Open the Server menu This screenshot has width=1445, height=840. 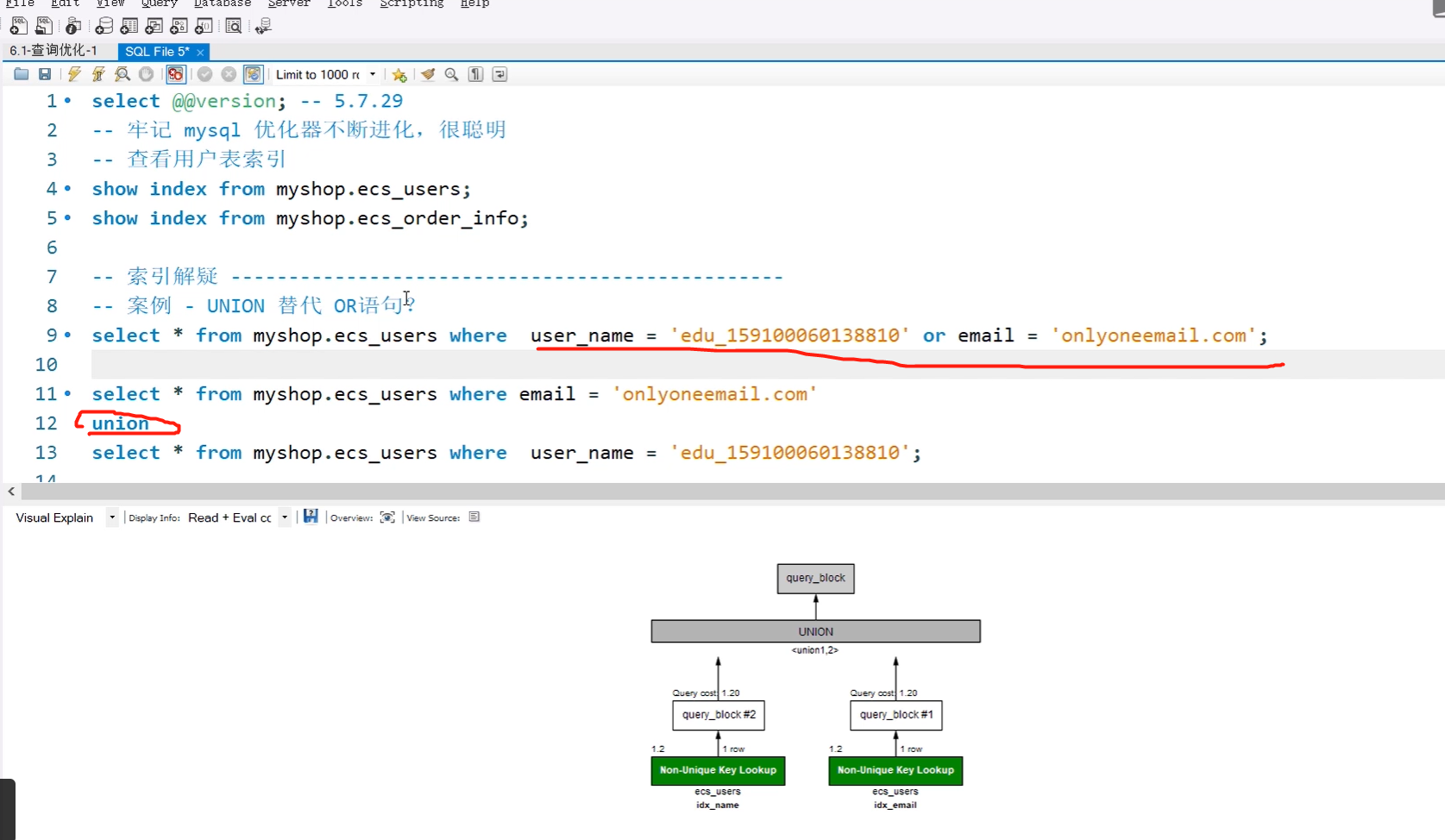click(289, 3)
